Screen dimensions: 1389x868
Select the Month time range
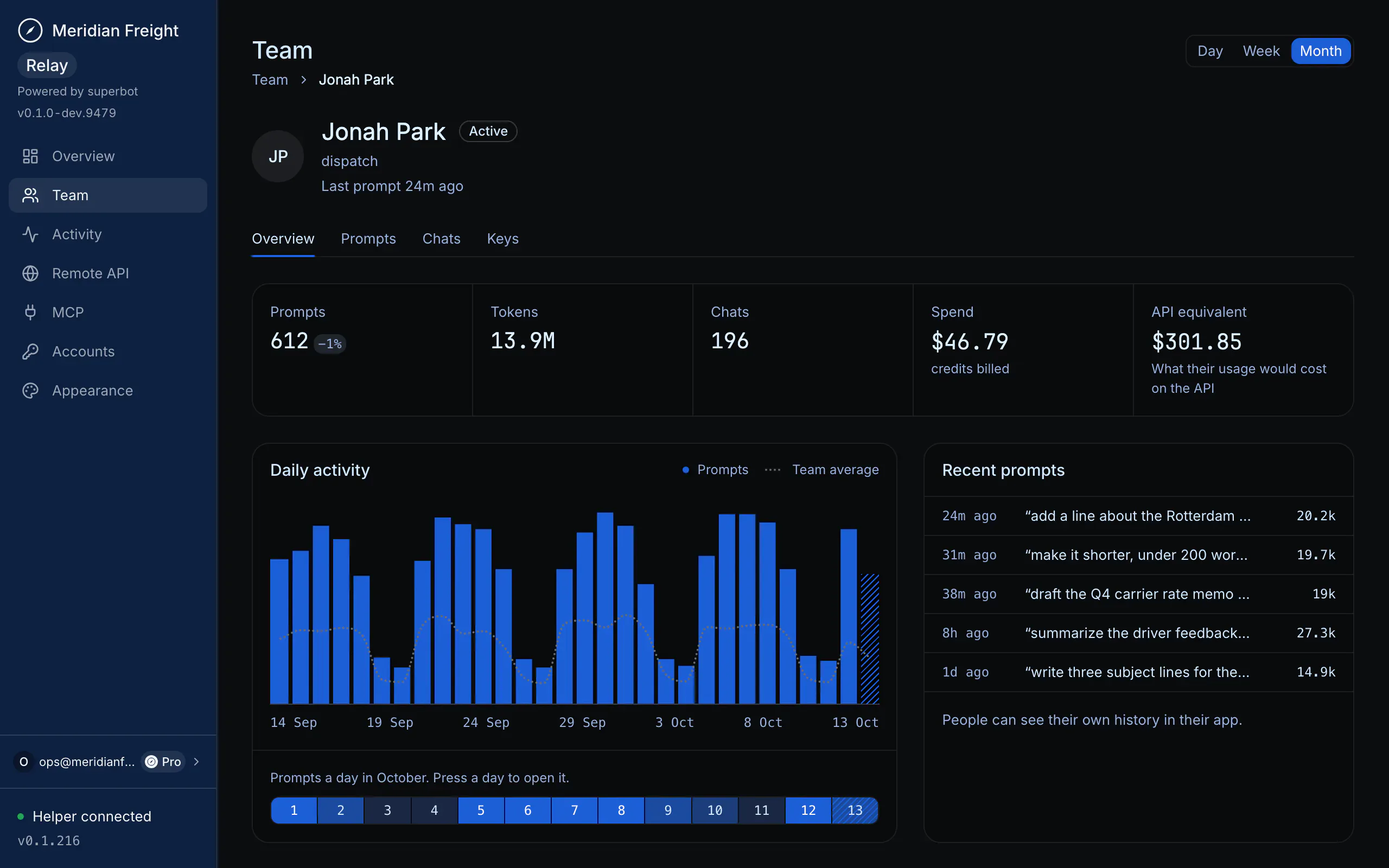click(x=1321, y=51)
